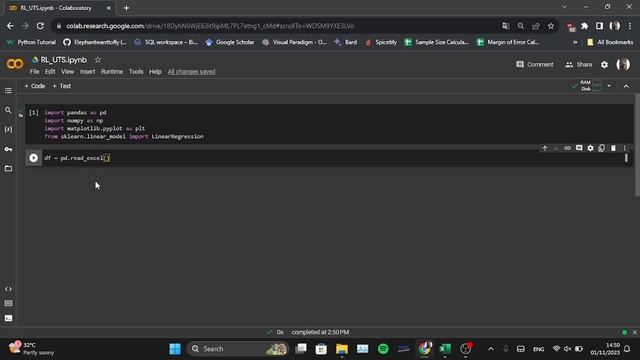The height and width of the screenshot is (360, 640).
Task: Open the File menu
Action: coord(34,71)
